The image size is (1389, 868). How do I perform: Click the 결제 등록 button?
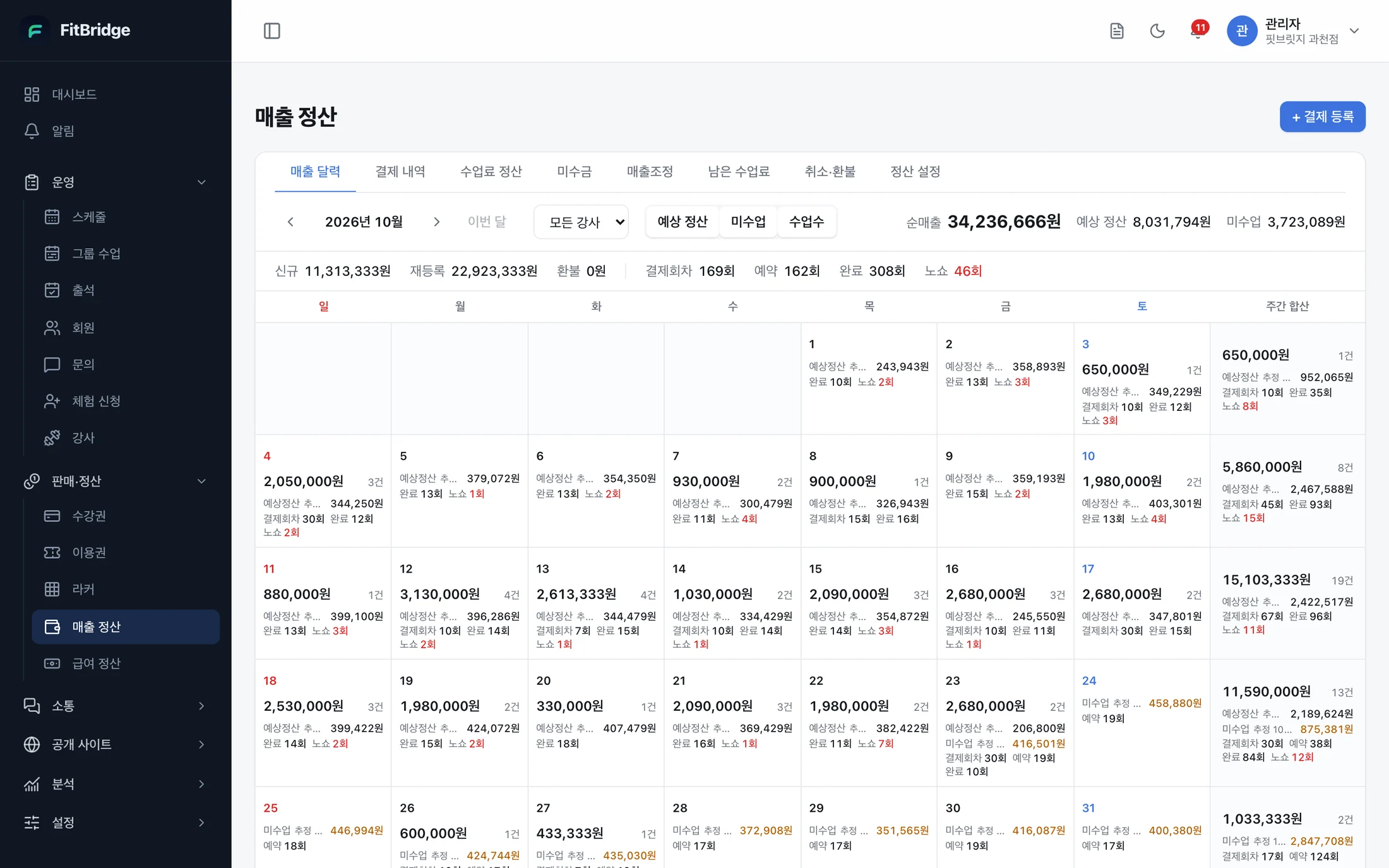(1322, 117)
